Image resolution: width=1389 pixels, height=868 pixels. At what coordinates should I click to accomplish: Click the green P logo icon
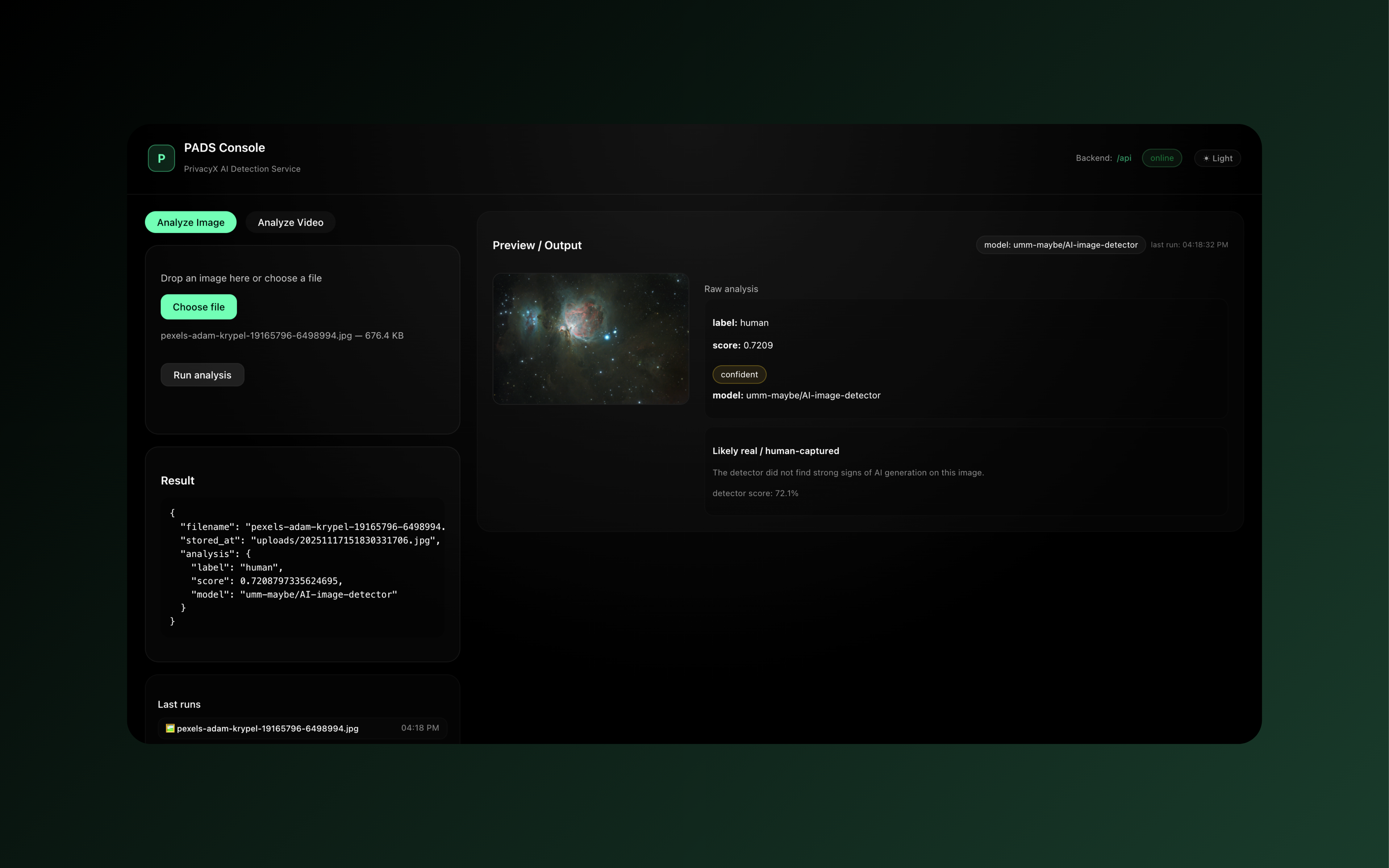161,158
